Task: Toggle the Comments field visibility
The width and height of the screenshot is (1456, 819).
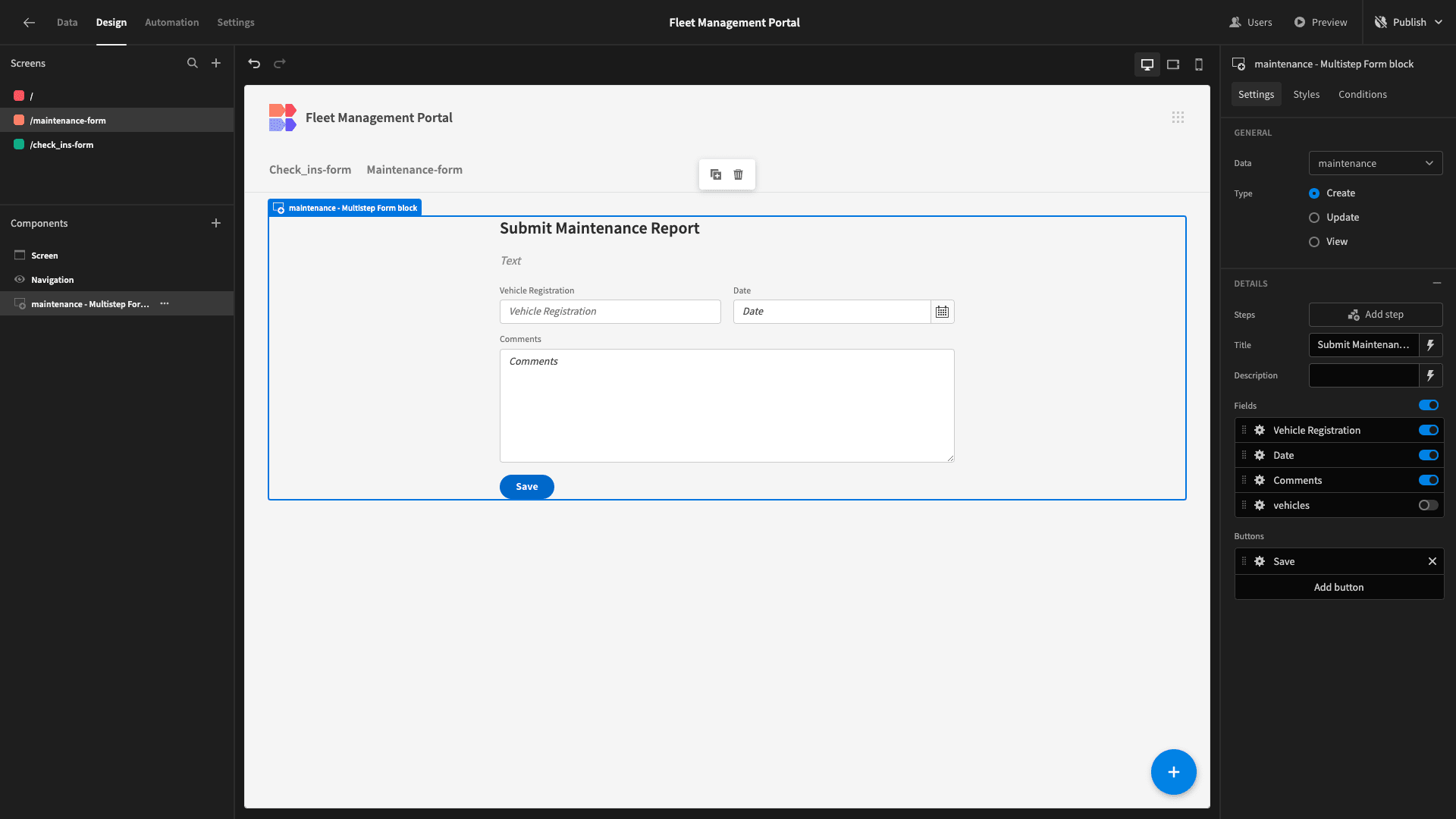Action: (1429, 480)
